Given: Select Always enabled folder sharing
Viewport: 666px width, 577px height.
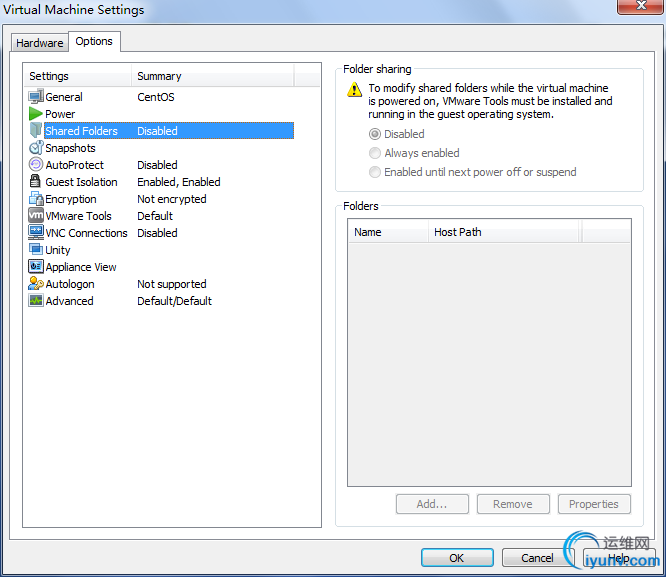Looking at the screenshot, I should [x=414, y=153].
